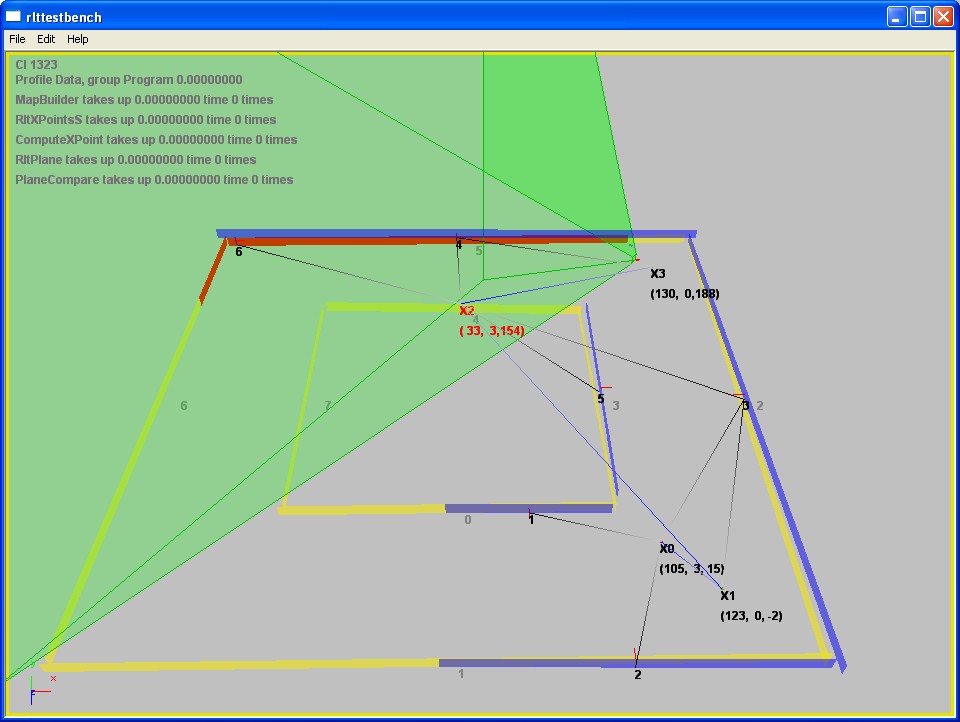Click the coordinate text (105, 3, 15)
The height and width of the screenshot is (722, 960).
click(691, 569)
